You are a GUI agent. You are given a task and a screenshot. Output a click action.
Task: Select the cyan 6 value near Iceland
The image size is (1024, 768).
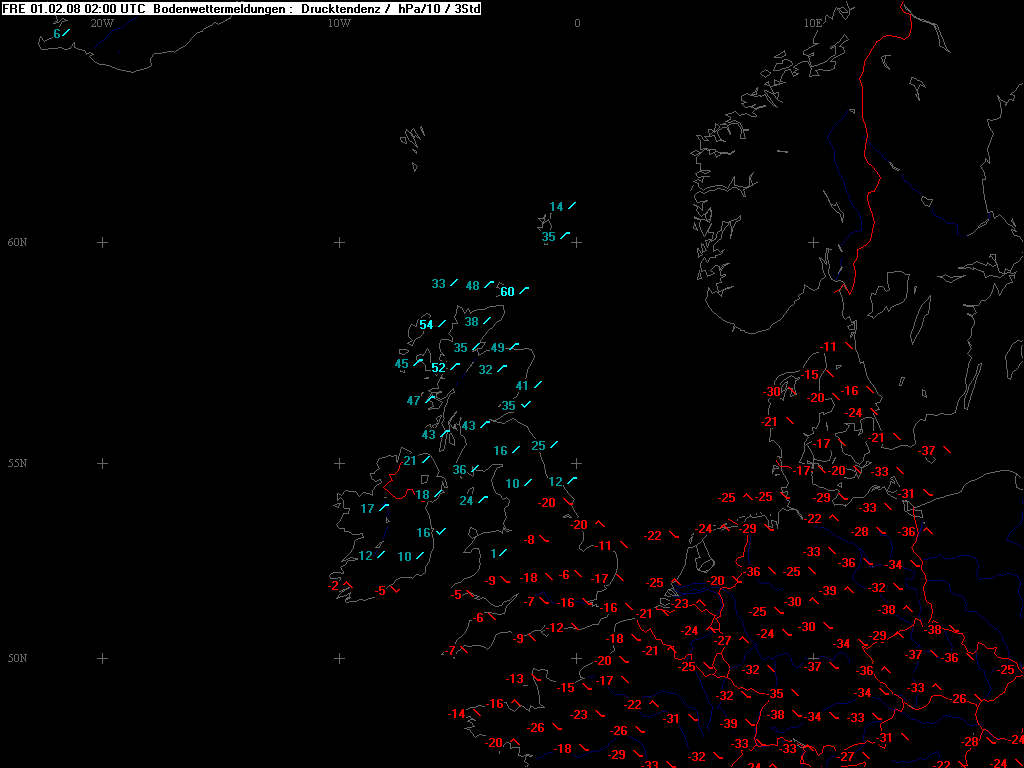click(x=57, y=34)
